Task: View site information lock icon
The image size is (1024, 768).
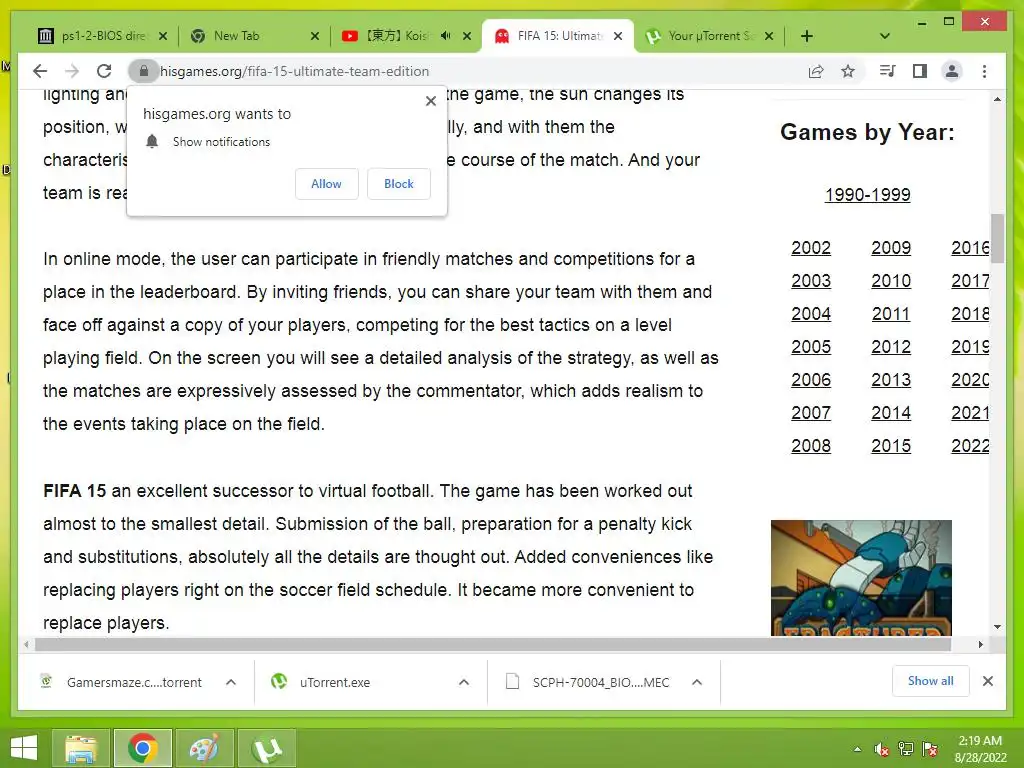Action: 144,71
